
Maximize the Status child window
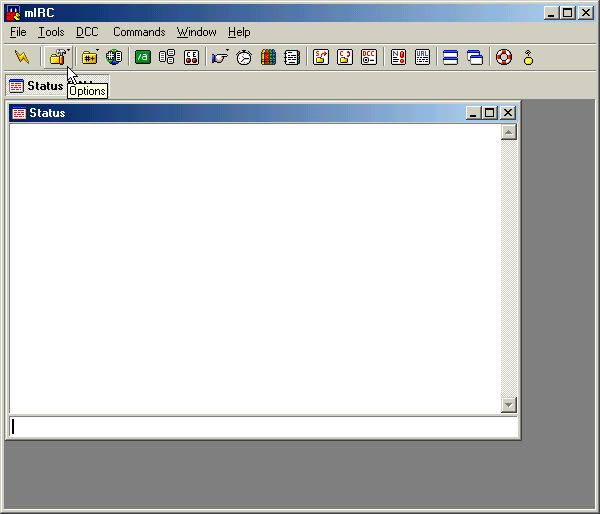(489, 113)
